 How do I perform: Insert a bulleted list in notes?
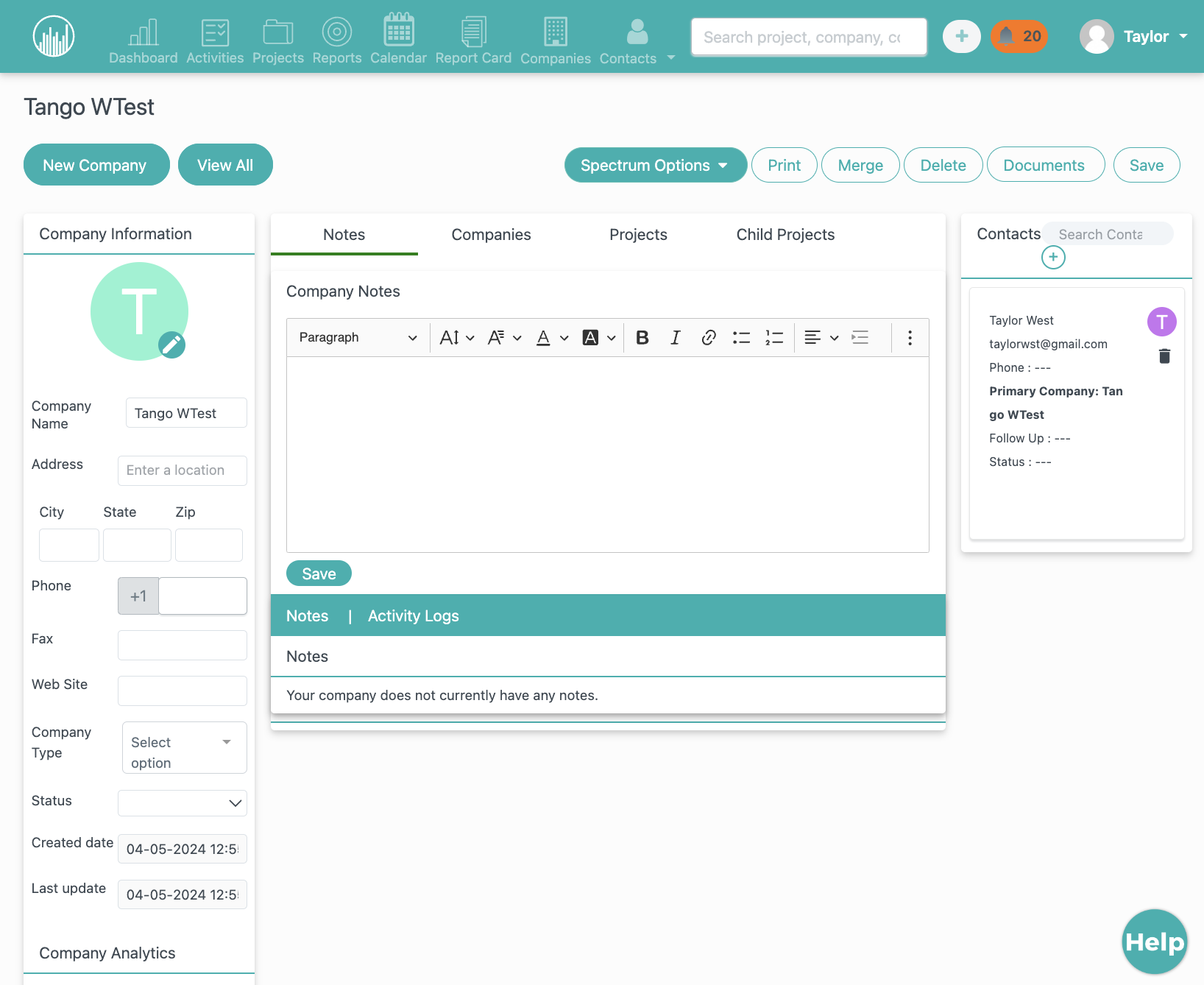pyautogui.click(x=741, y=337)
